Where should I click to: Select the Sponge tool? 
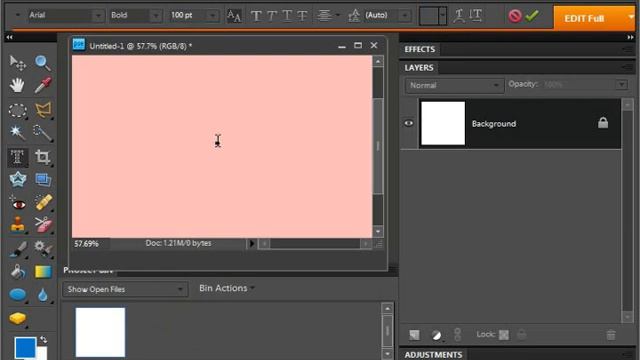click(x=18, y=318)
